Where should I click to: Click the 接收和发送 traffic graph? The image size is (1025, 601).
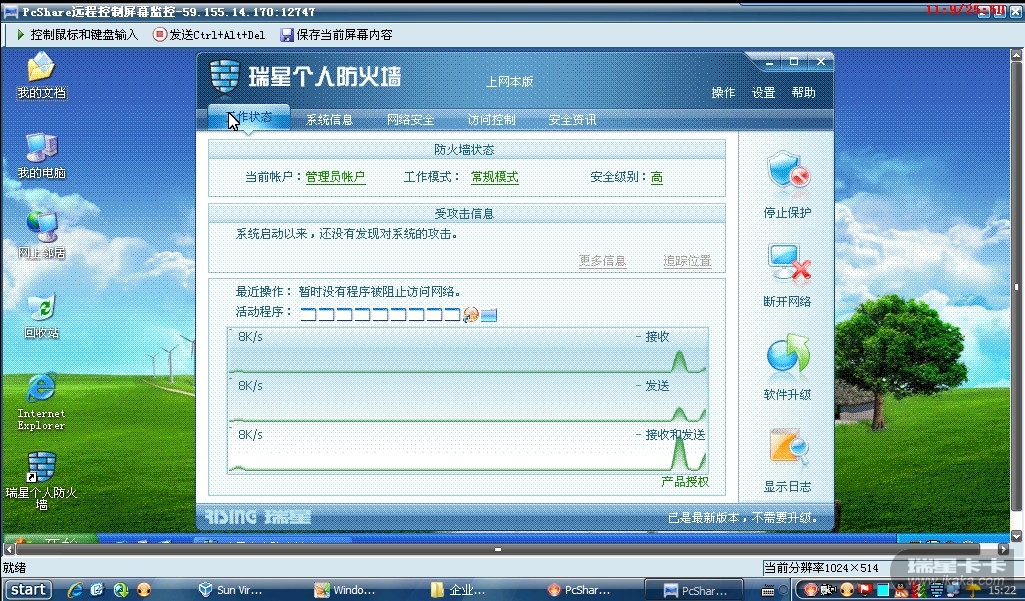click(467, 449)
